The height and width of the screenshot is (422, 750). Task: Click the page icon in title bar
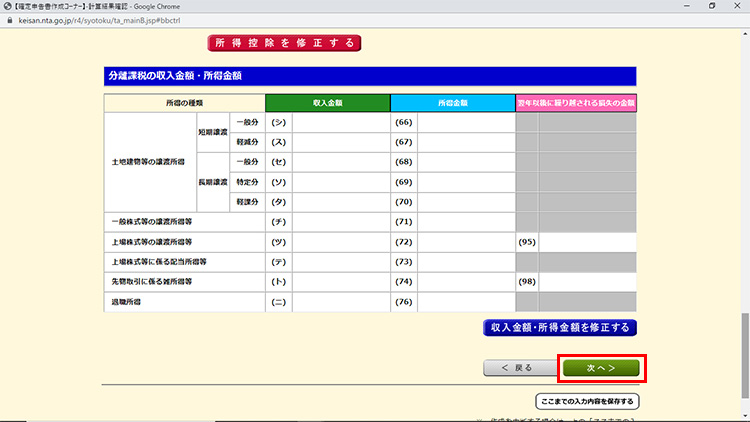[8, 6]
